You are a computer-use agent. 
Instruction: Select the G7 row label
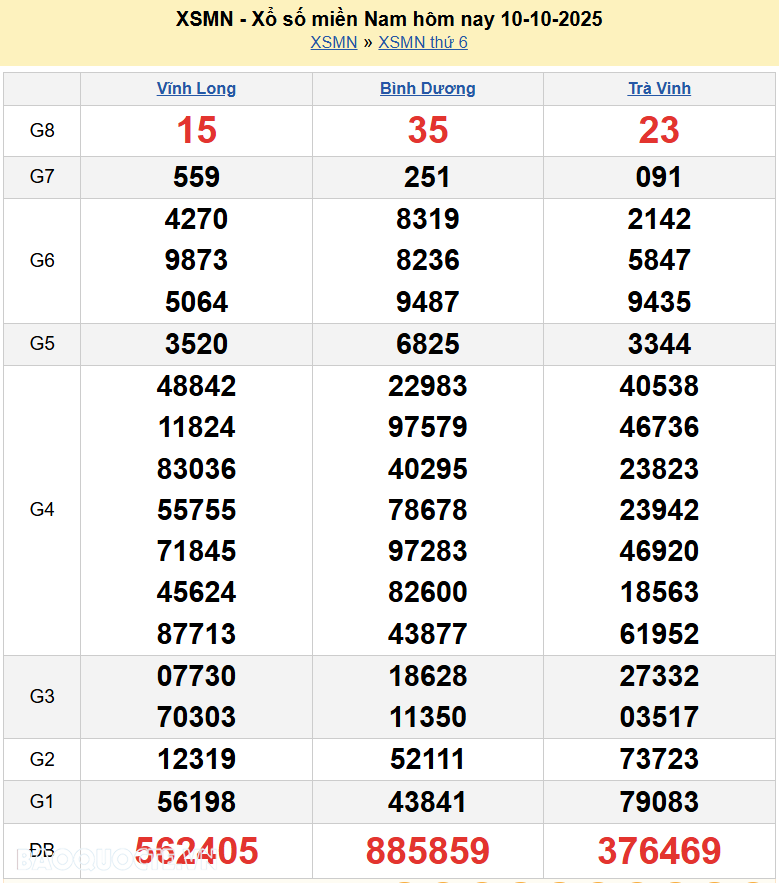point(42,177)
